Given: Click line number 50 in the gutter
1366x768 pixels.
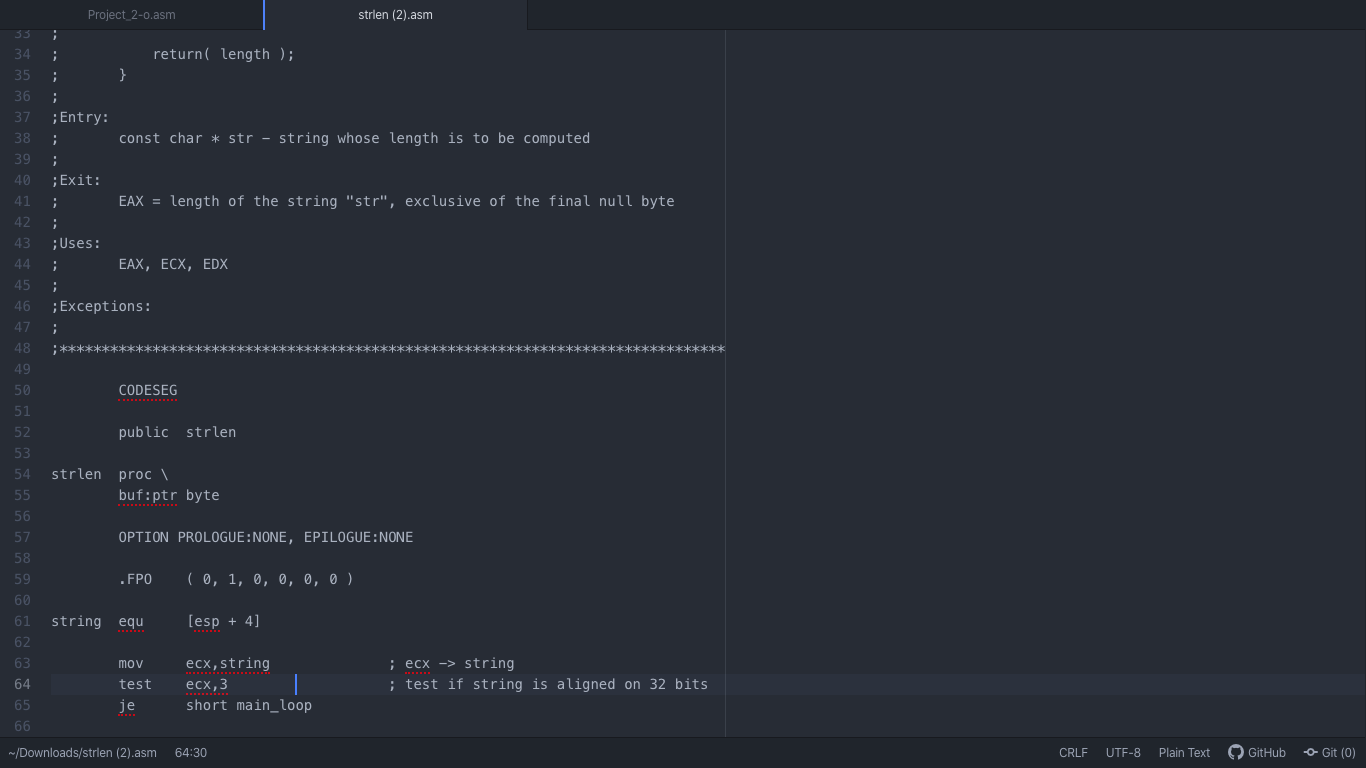Looking at the screenshot, I should (x=22, y=390).
